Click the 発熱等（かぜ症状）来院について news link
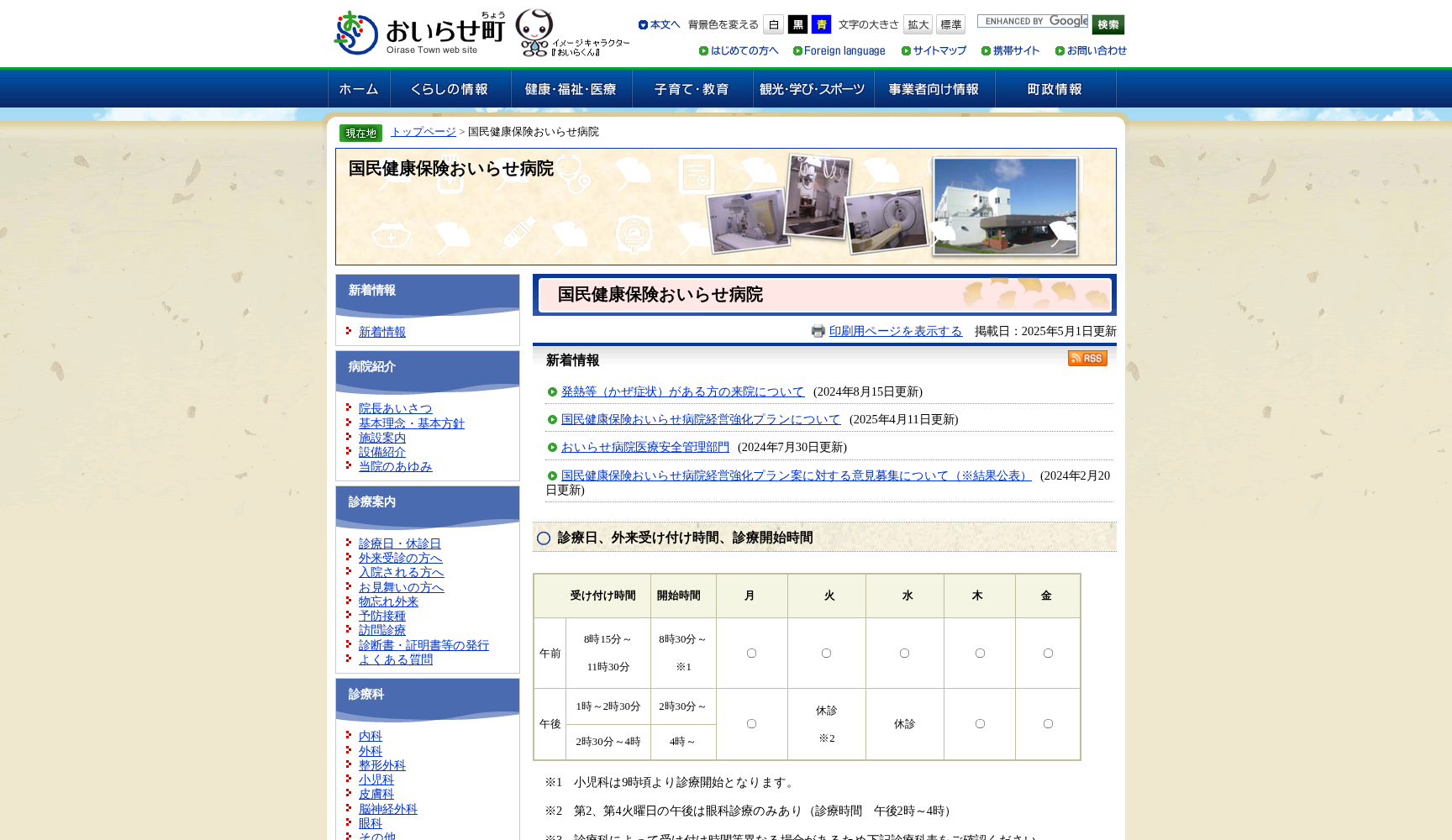Image resolution: width=1452 pixels, height=840 pixels. [681, 391]
